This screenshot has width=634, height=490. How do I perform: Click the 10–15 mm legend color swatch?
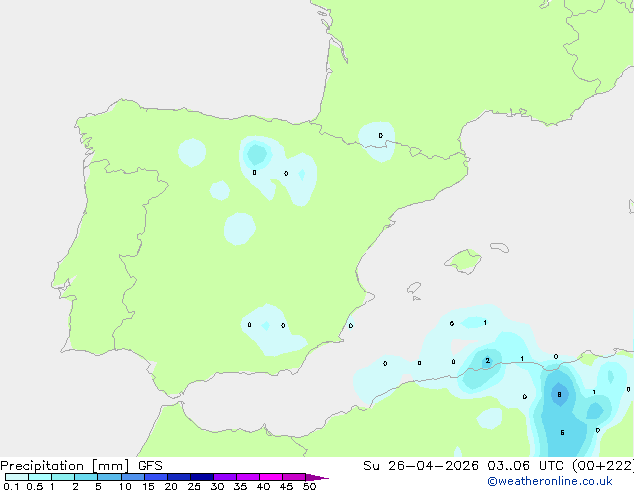click(132, 477)
